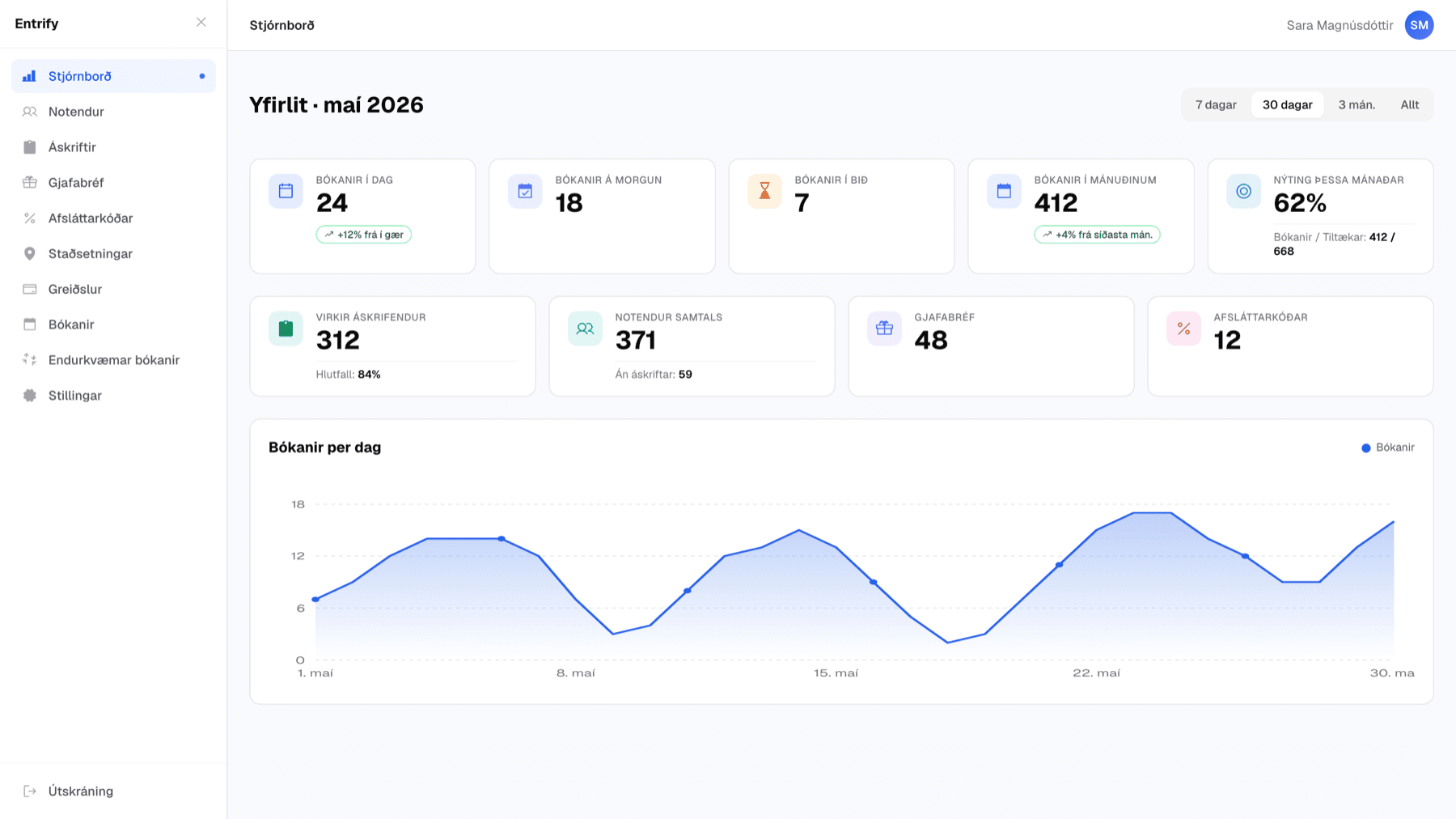Close the Entrify sidebar with the X
Viewport: 1456px width, 819px height.
tap(201, 23)
